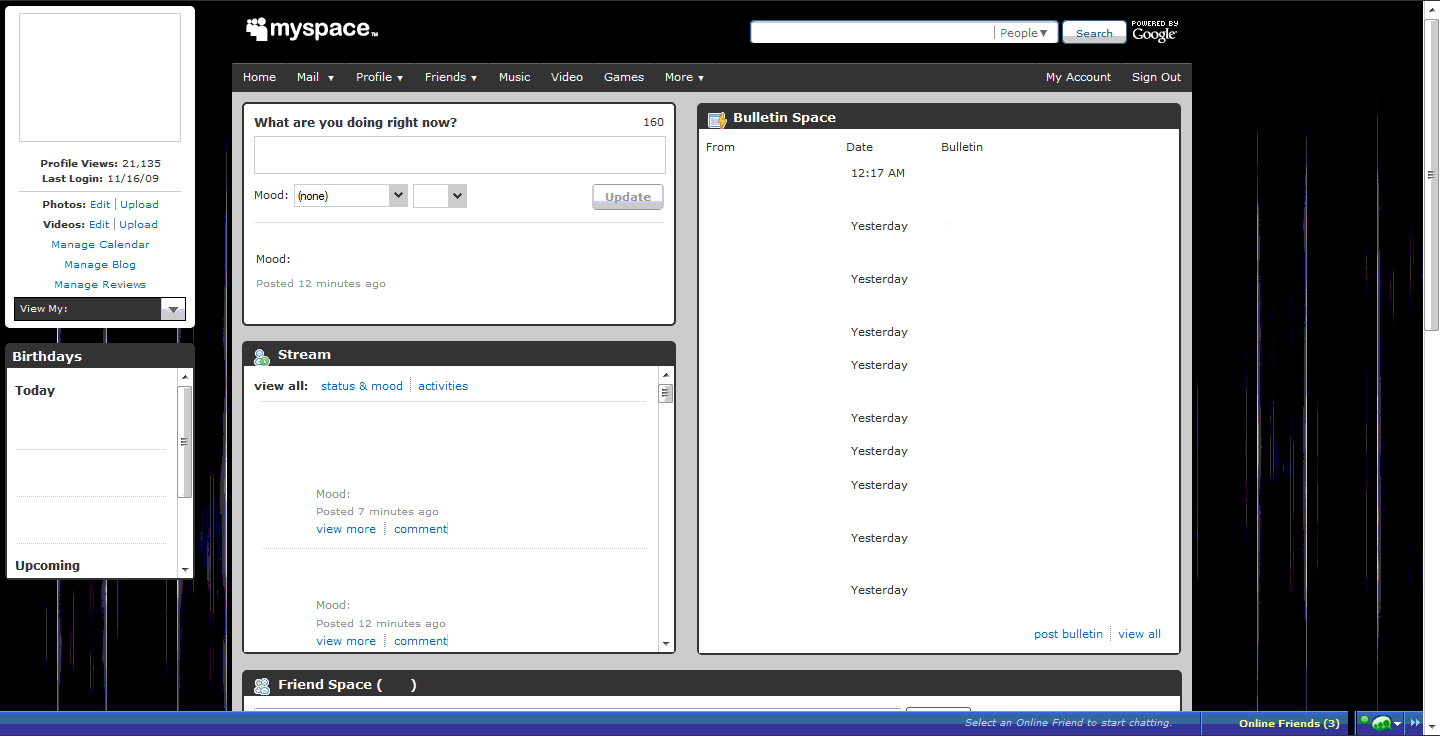Click Videos Upload link
The image size is (1440, 736).
tap(139, 224)
